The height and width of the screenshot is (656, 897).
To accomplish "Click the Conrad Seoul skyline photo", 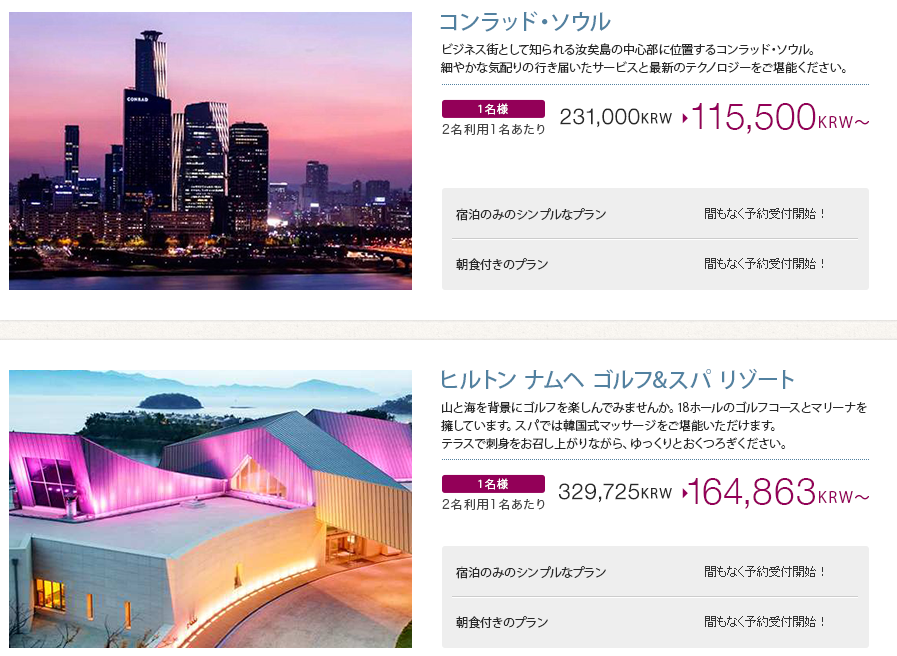I will 211,151.
